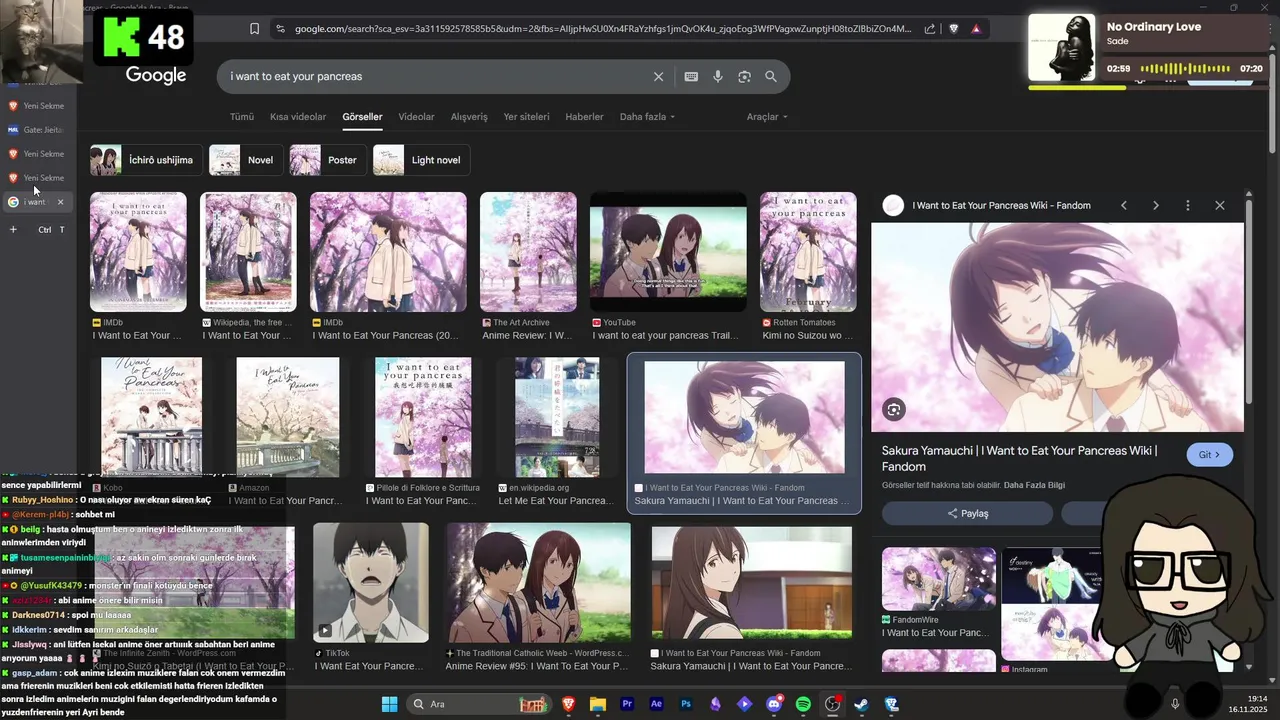Filter by the 'Novel' chip
The image size is (1280, 720).
(x=245, y=160)
